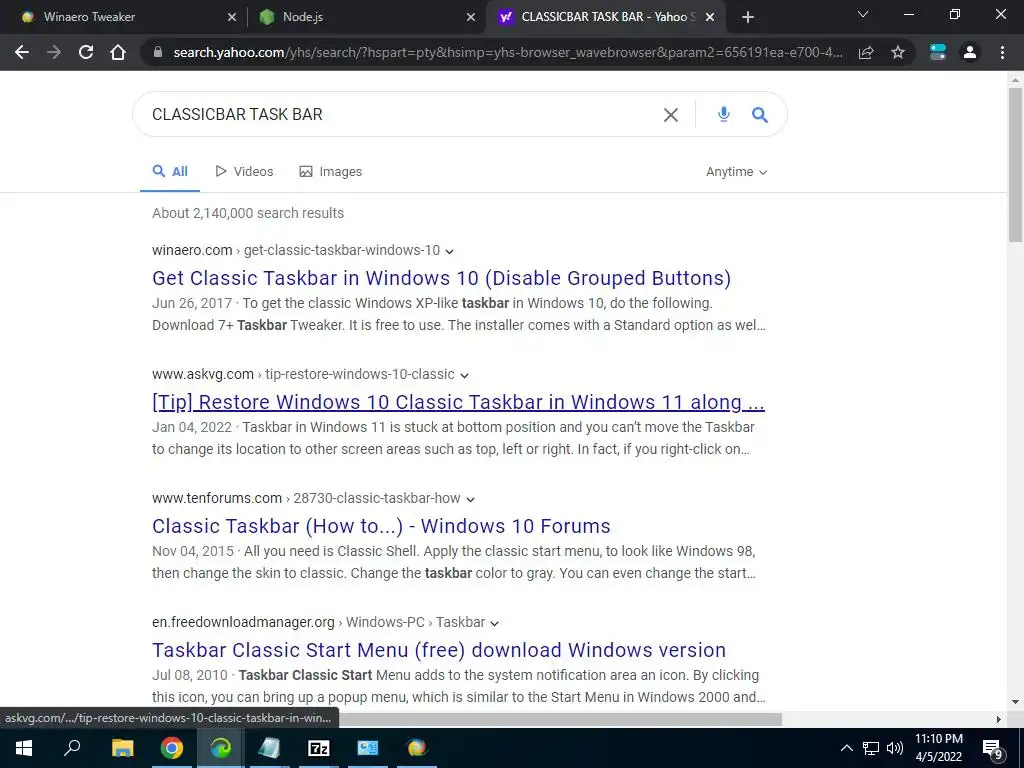The width and height of the screenshot is (1024, 768).
Task: Click the vertical scrollbar thumb
Action: coord(1015,165)
